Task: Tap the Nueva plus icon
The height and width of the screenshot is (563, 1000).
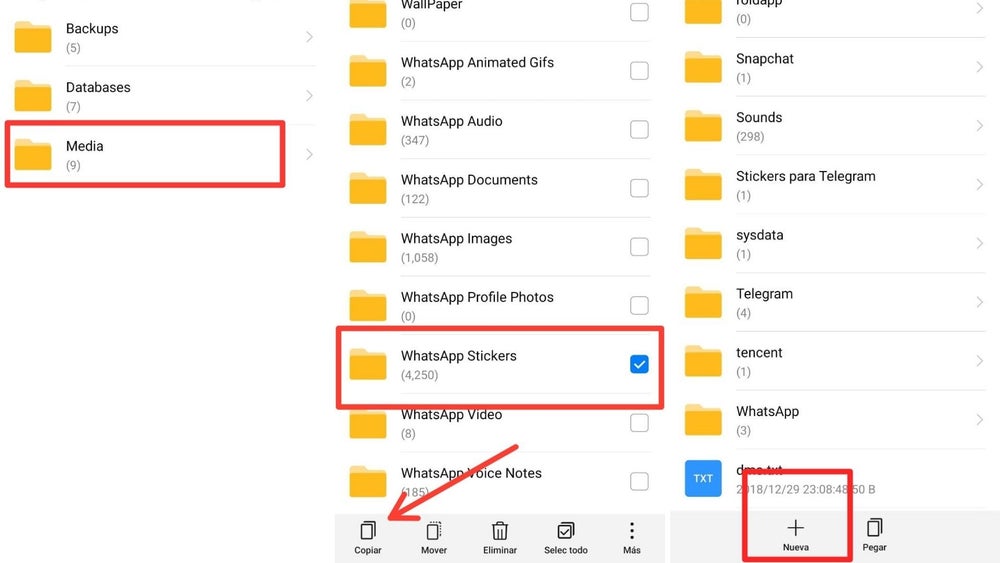Action: [796, 528]
